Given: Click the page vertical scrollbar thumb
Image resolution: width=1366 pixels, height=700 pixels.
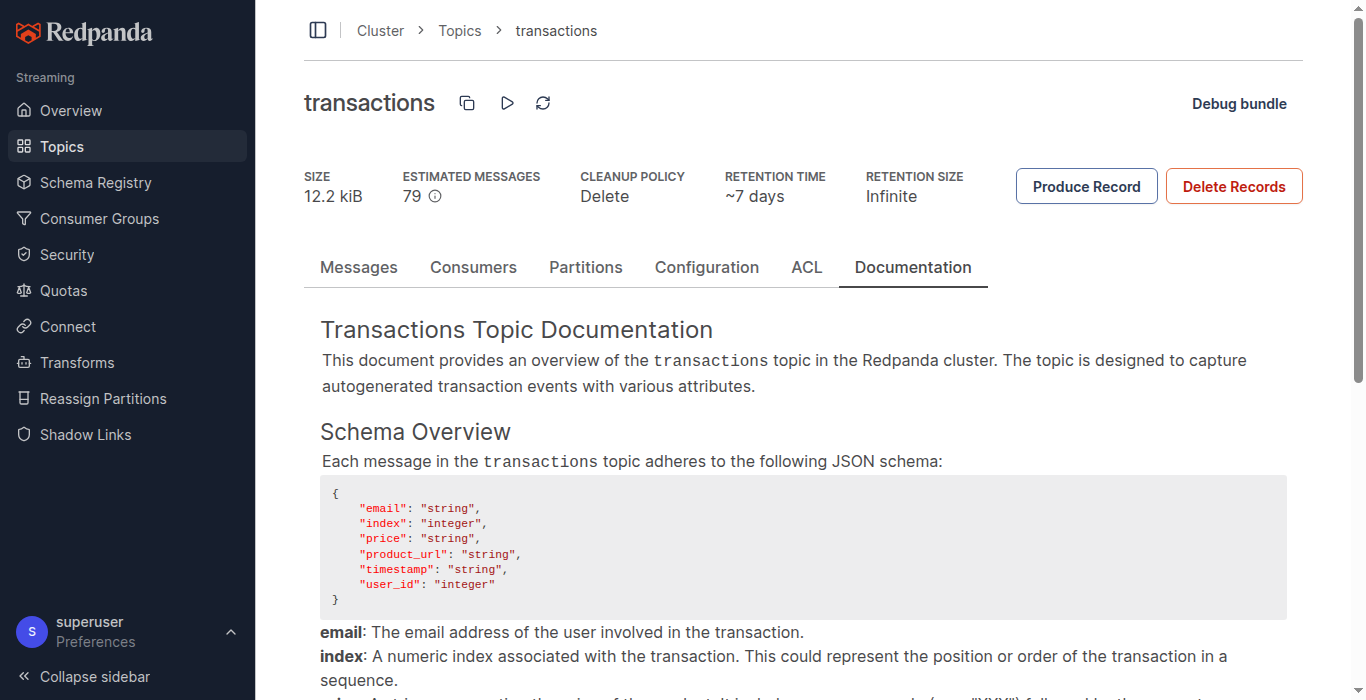Looking at the screenshot, I should click(x=1358, y=200).
